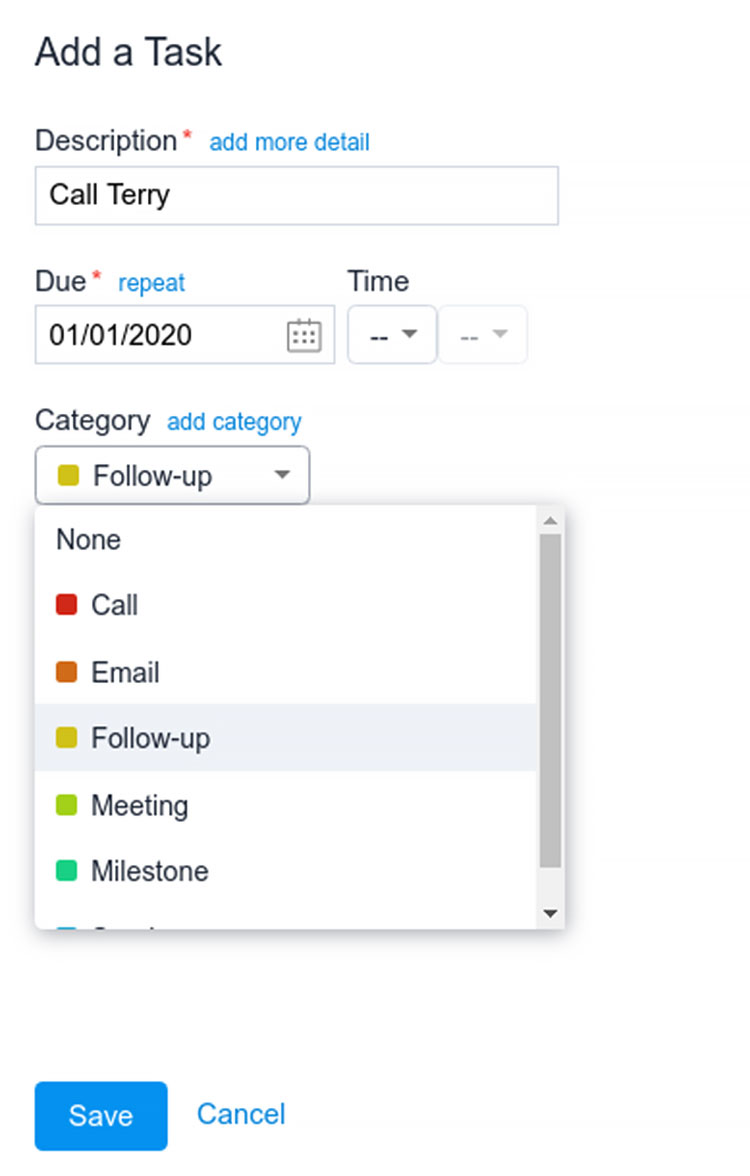Select the Follow-up category option

coord(150,738)
